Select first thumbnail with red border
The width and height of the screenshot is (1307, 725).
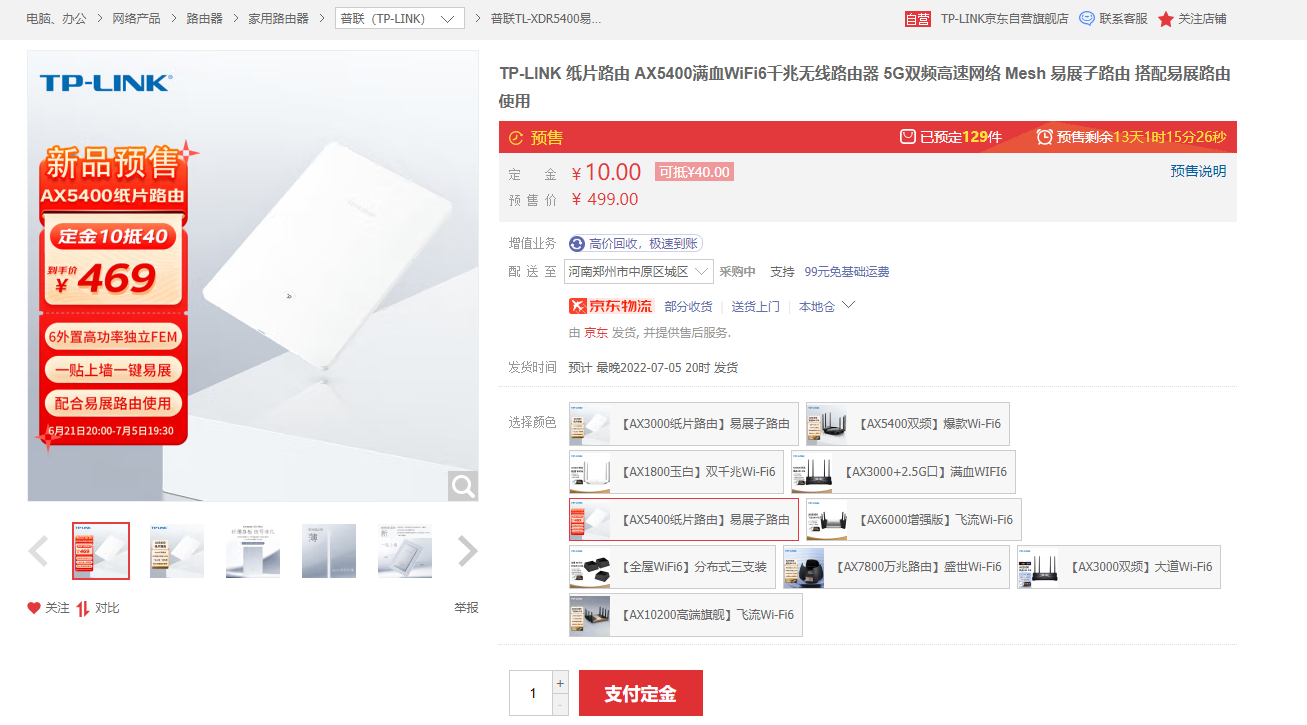101,551
